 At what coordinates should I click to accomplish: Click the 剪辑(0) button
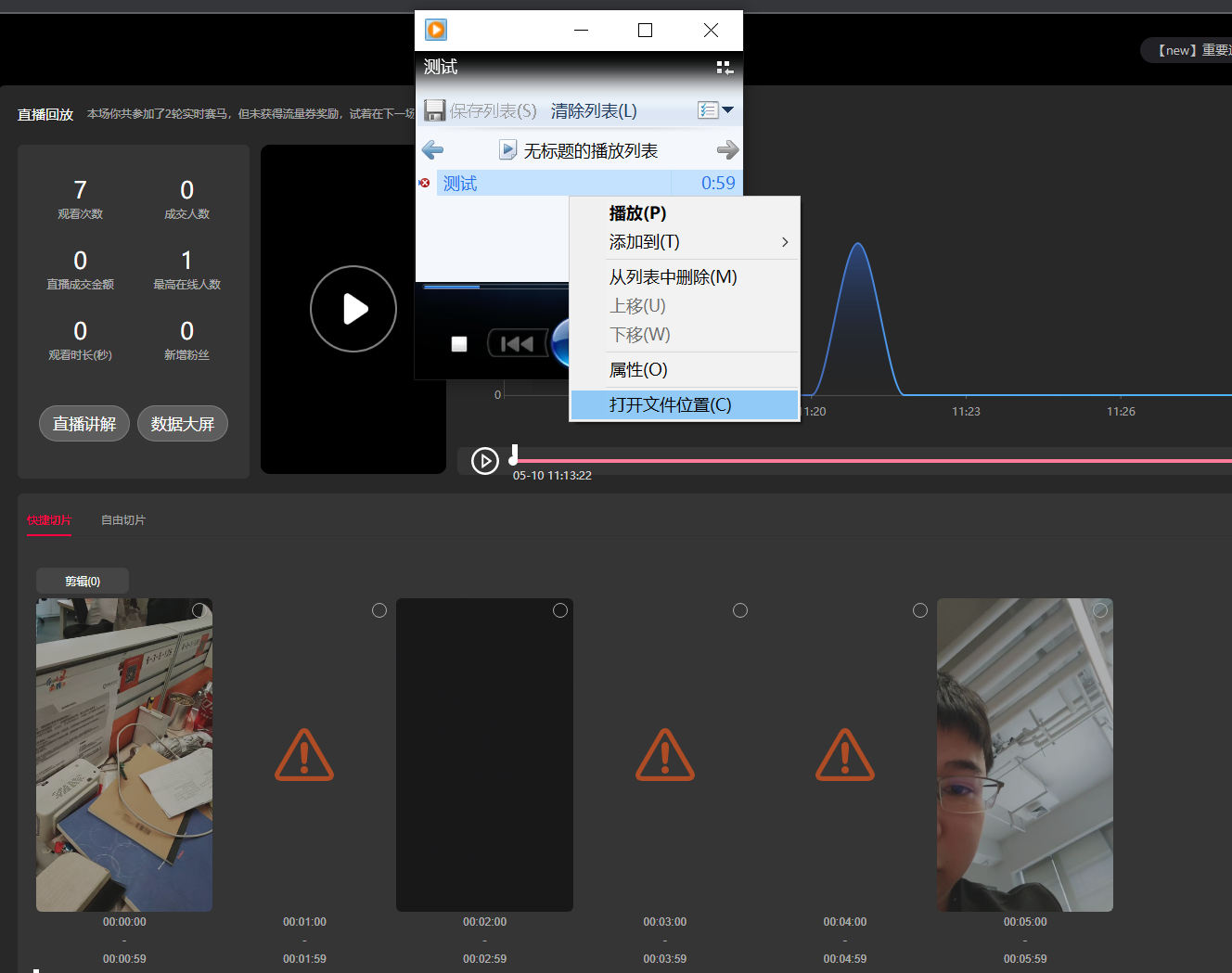[83, 582]
